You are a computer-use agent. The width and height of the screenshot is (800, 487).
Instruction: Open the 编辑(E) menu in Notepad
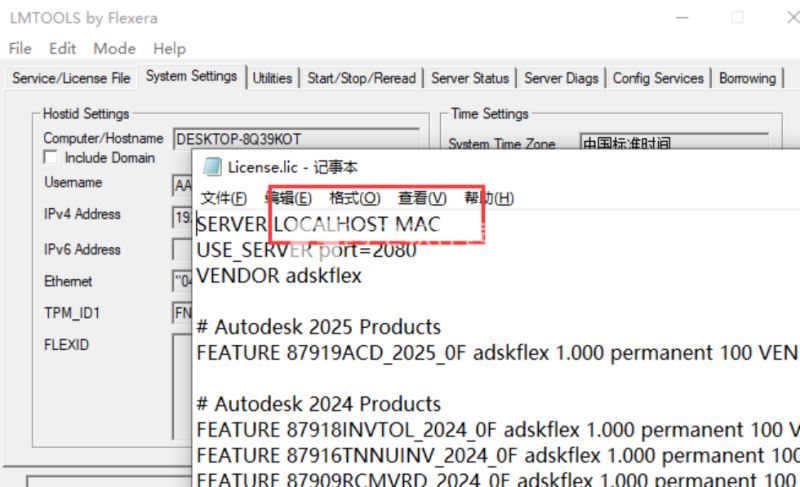[288, 198]
